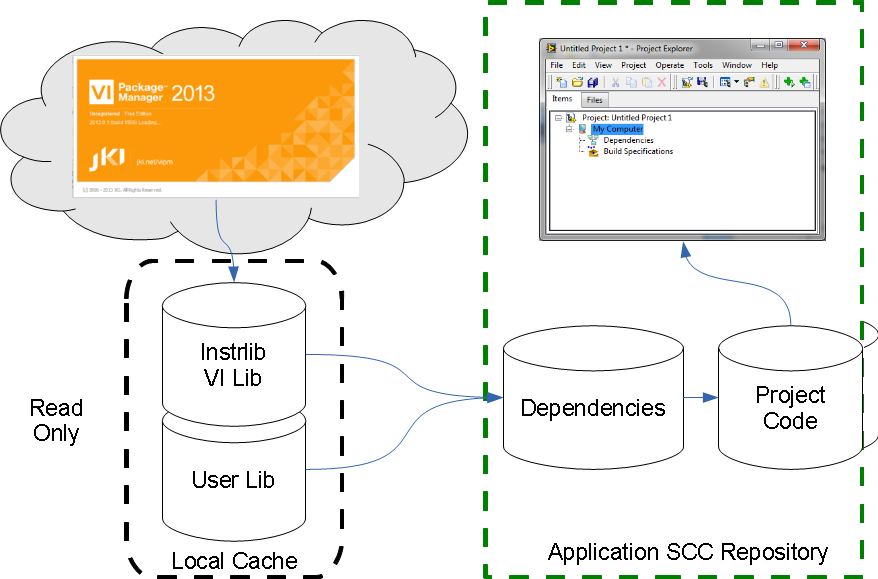The width and height of the screenshot is (878, 579).
Task: Select Dependencies in the project tree
Action: (628, 140)
